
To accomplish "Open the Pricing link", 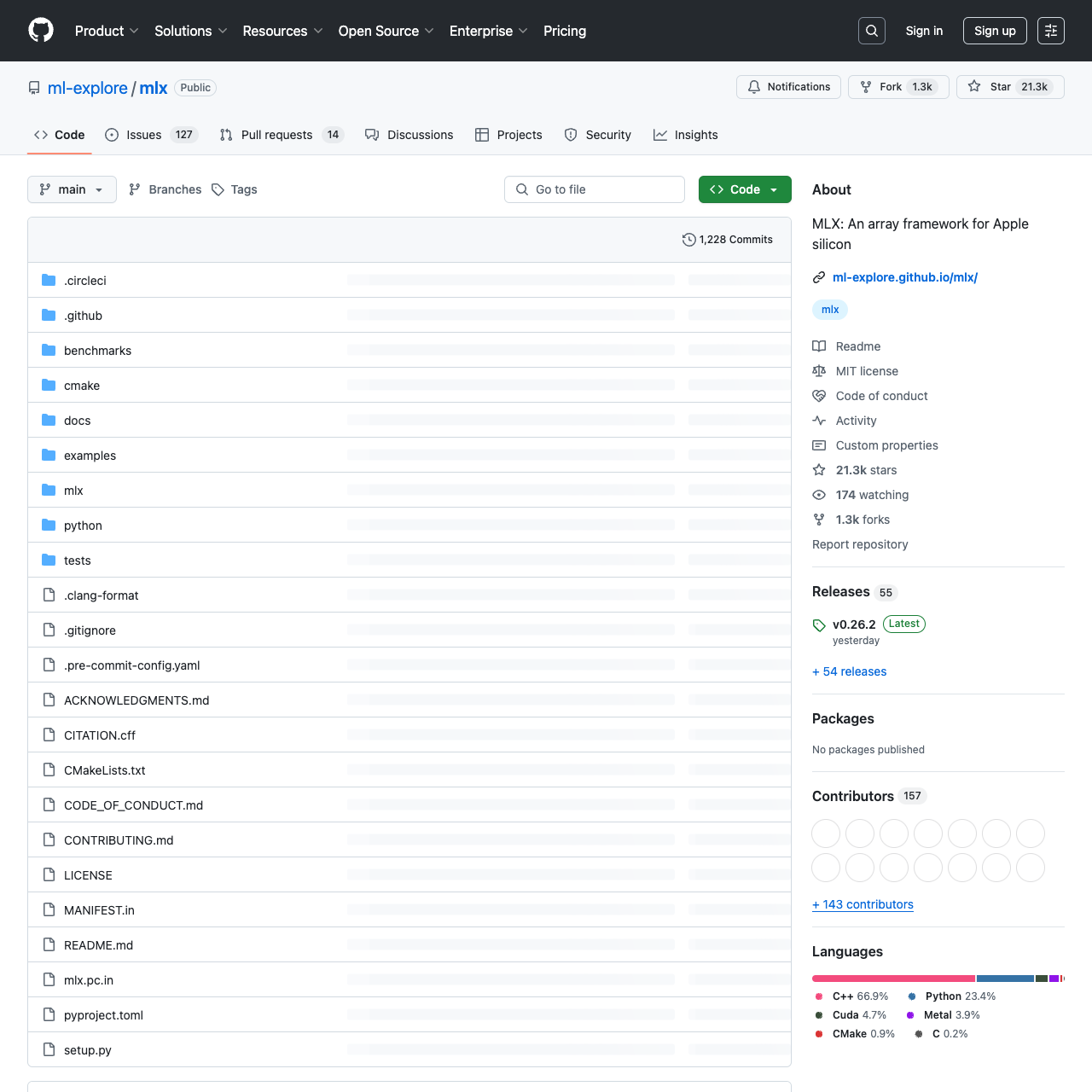I will tap(565, 31).
